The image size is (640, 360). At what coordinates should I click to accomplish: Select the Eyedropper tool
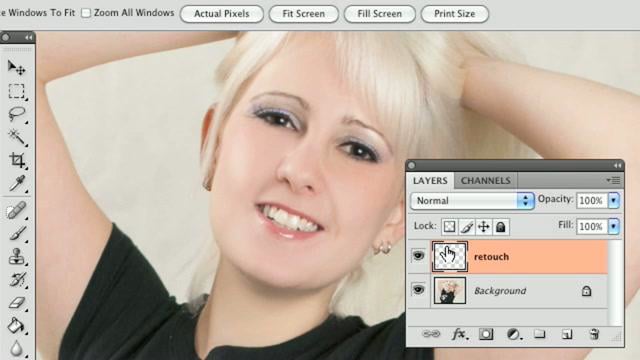click(16, 183)
